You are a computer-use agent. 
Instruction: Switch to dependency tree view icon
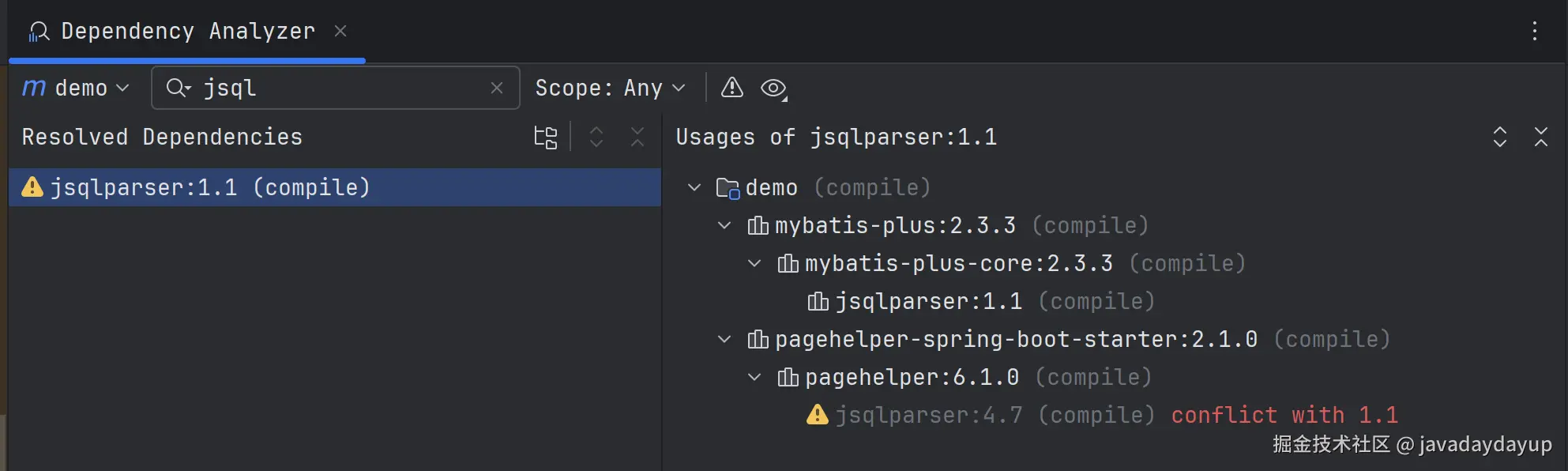tap(546, 138)
